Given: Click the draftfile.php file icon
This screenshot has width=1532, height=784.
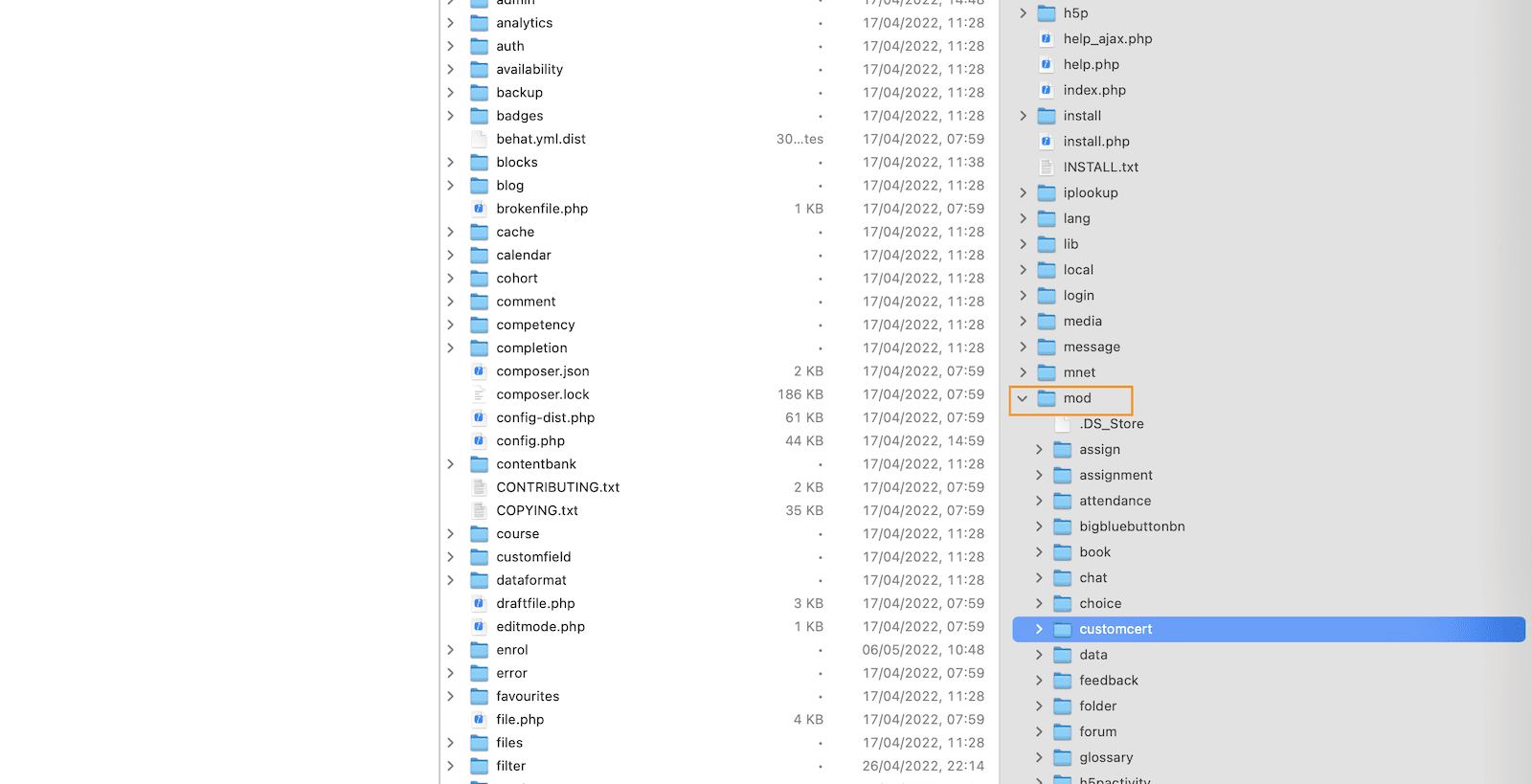Looking at the screenshot, I should point(479,603).
